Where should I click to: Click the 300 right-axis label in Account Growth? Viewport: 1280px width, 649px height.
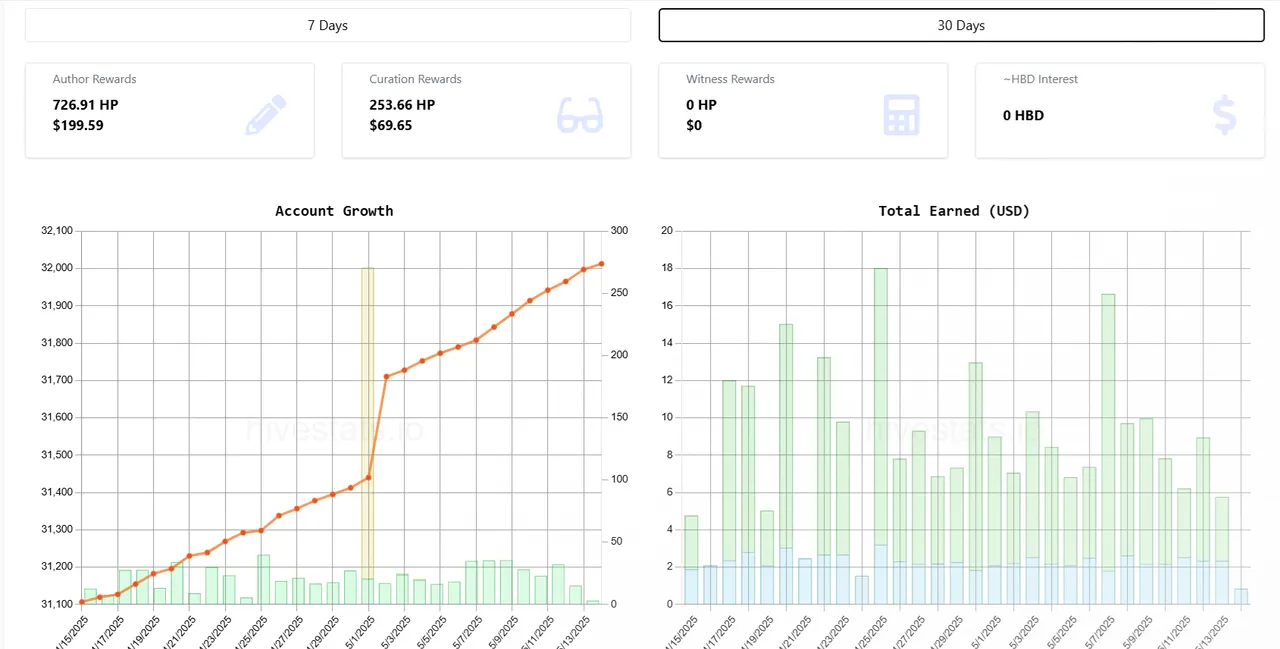pyautogui.click(x=619, y=231)
